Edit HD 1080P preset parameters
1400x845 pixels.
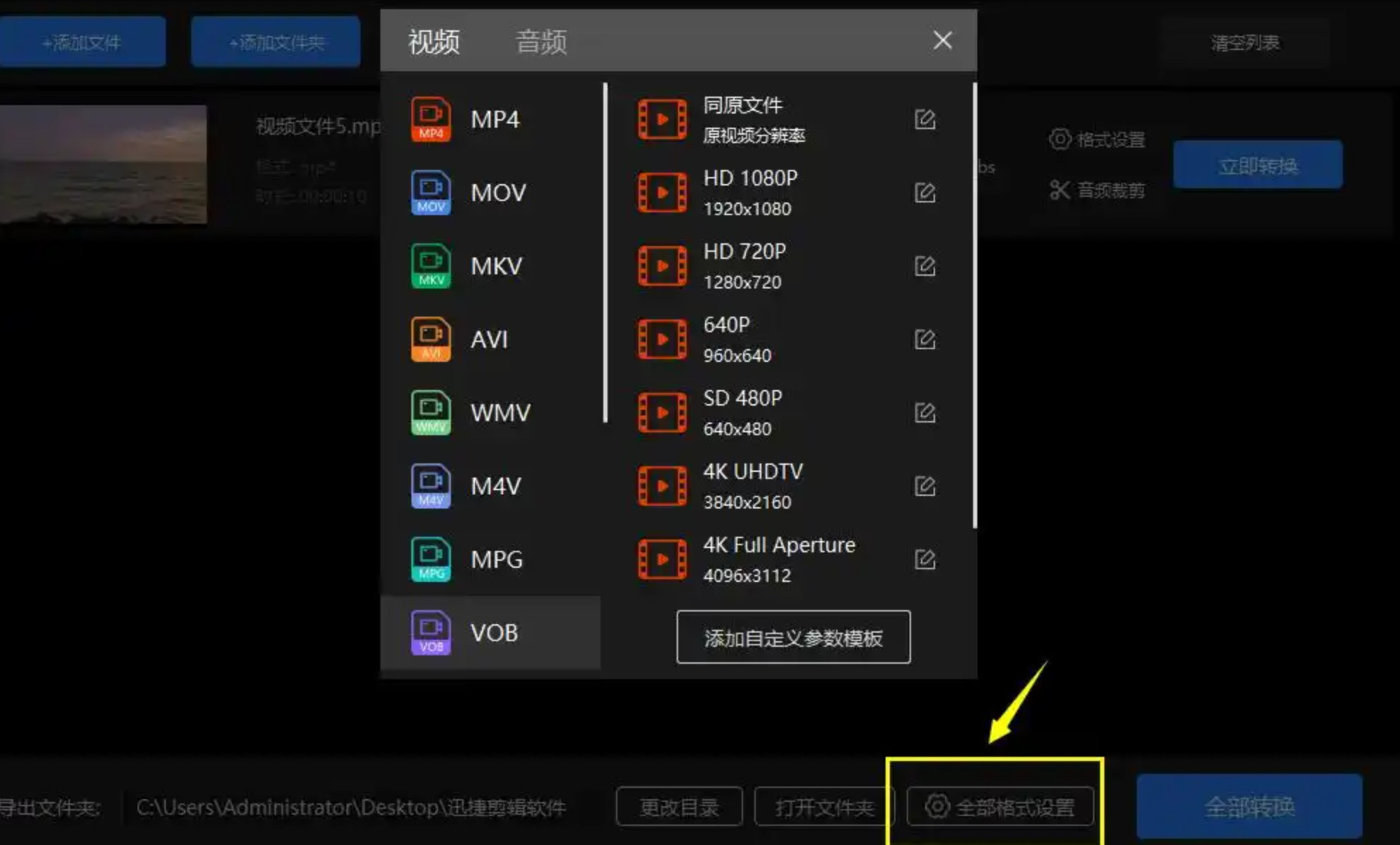pos(924,193)
